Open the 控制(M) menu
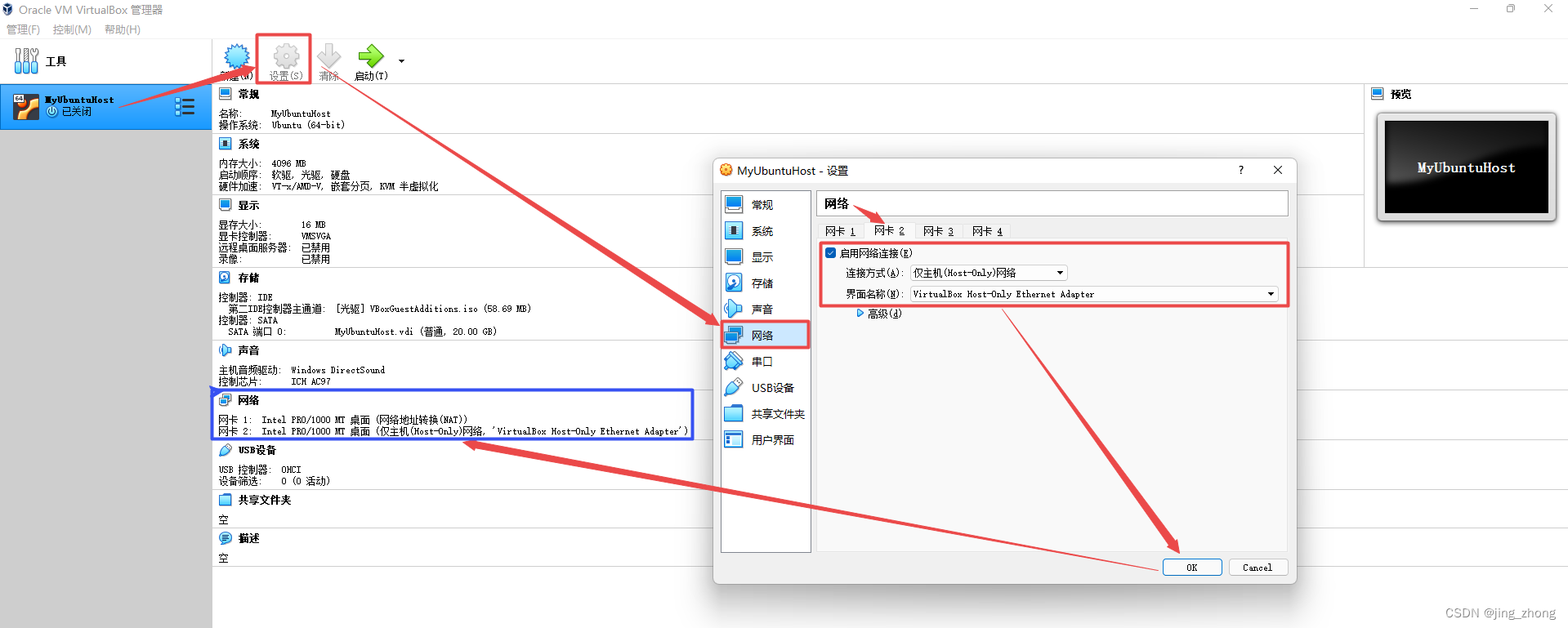The height and width of the screenshot is (628, 1568). point(72,29)
